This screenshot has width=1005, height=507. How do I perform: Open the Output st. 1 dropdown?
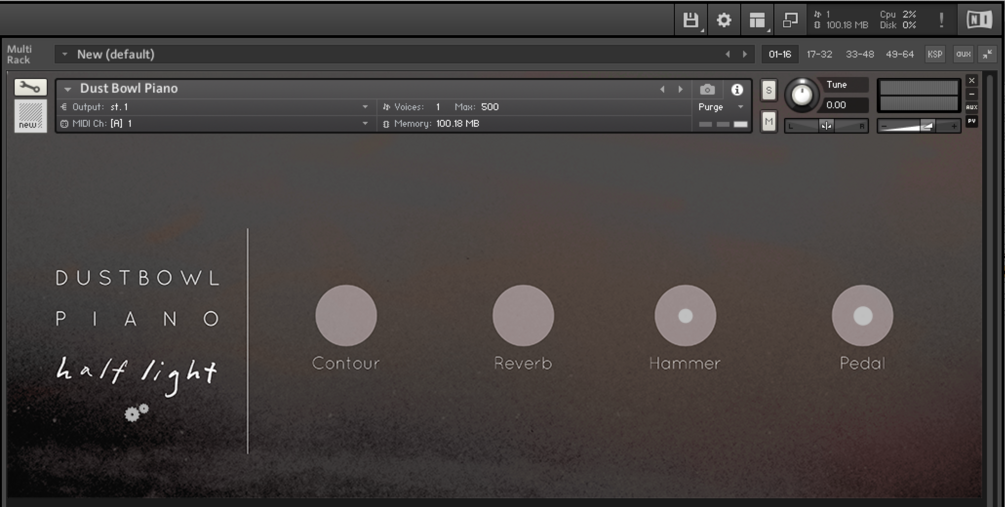[x=365, y=107]
